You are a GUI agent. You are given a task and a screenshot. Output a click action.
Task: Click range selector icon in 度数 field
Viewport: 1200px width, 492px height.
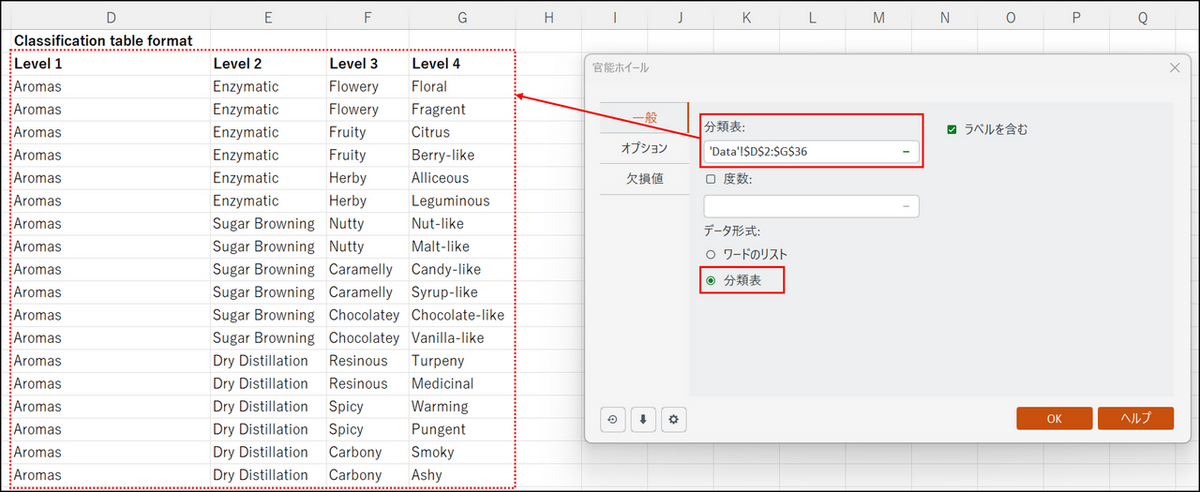[905, 206]
